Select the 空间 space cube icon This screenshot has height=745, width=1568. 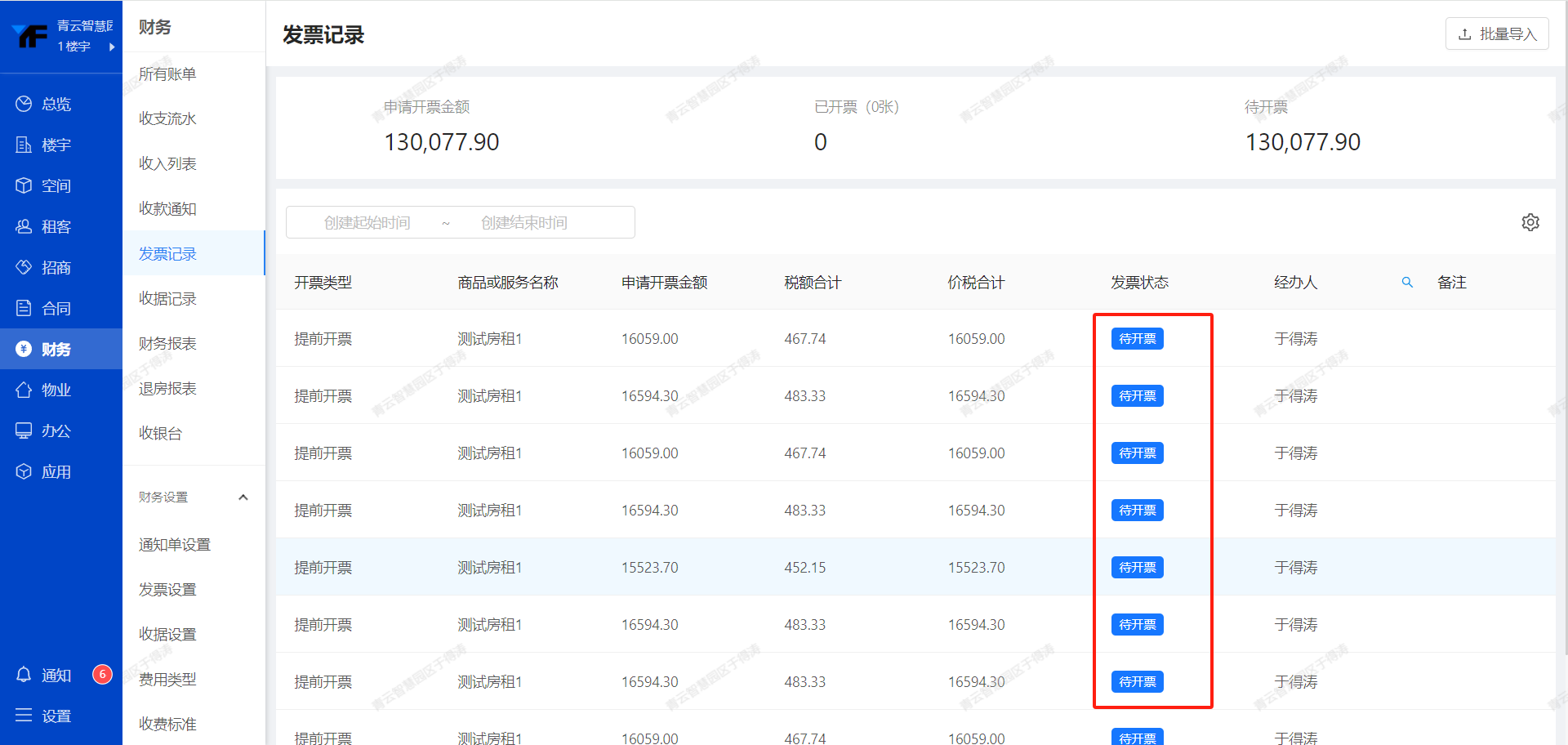point(24,185)
